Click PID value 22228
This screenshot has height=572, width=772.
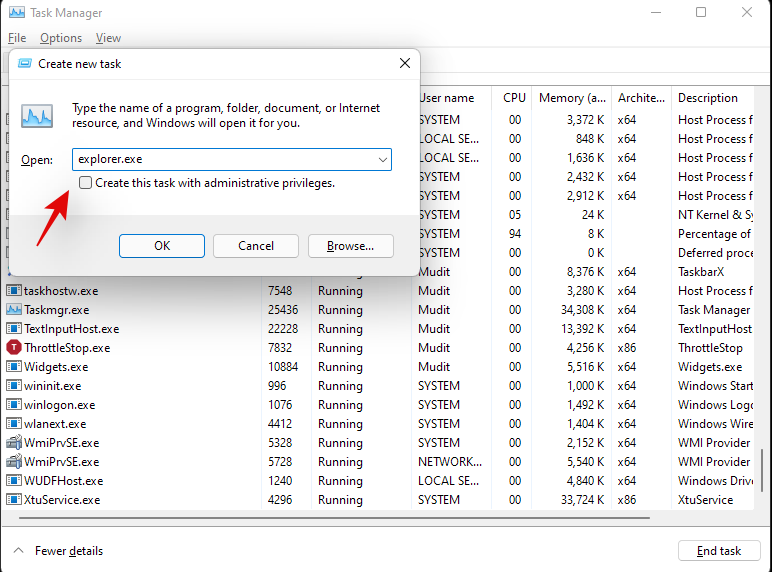pyautogui.click(x=283, y=328)
